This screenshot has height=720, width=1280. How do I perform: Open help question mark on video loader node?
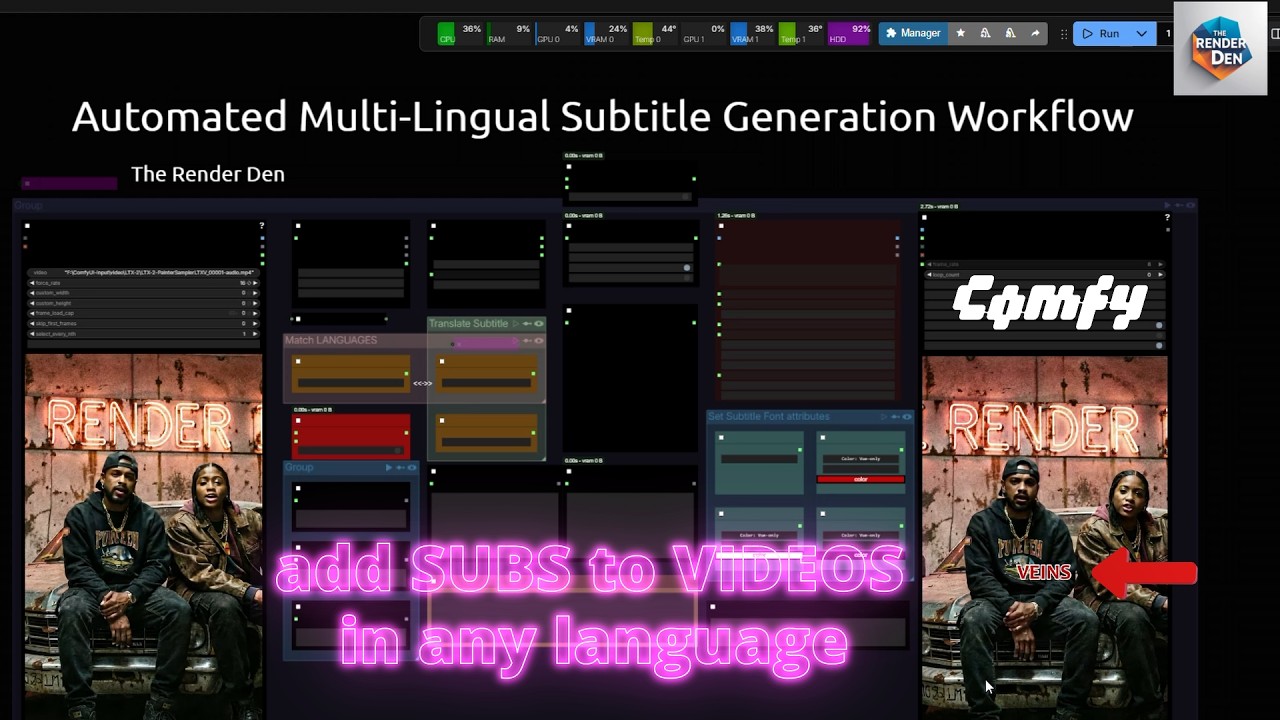click(262, 226)
